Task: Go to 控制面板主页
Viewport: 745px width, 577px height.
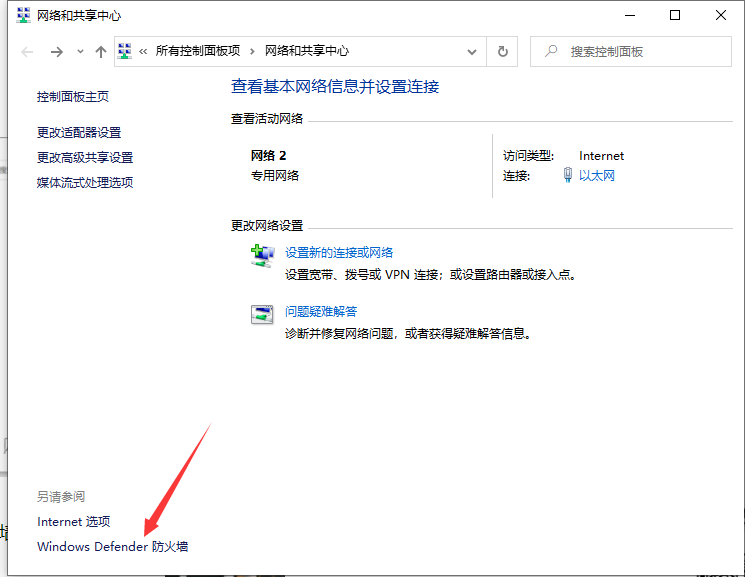Action: coord(73,97)
